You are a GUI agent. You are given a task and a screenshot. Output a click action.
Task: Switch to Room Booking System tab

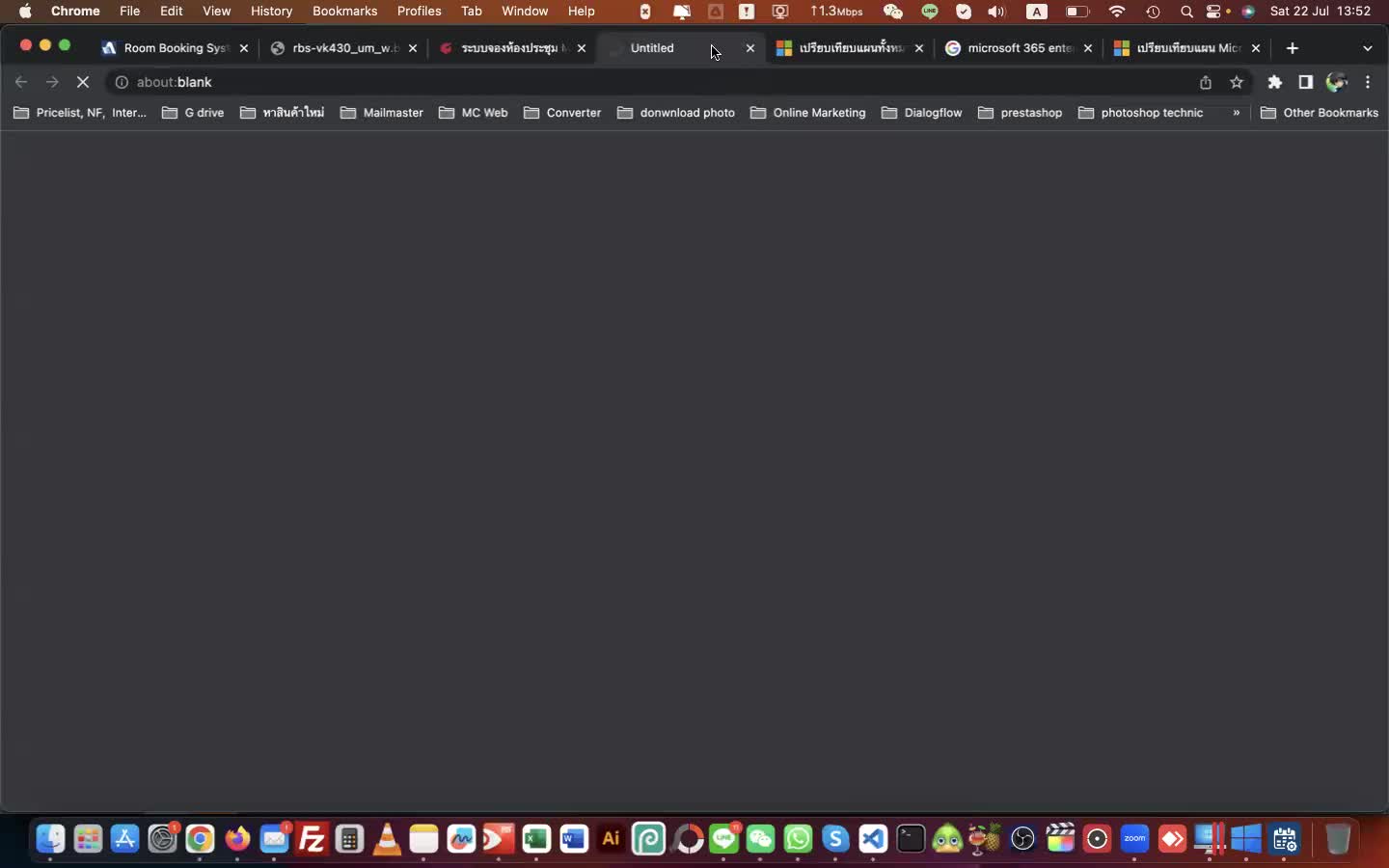point(169,48)
